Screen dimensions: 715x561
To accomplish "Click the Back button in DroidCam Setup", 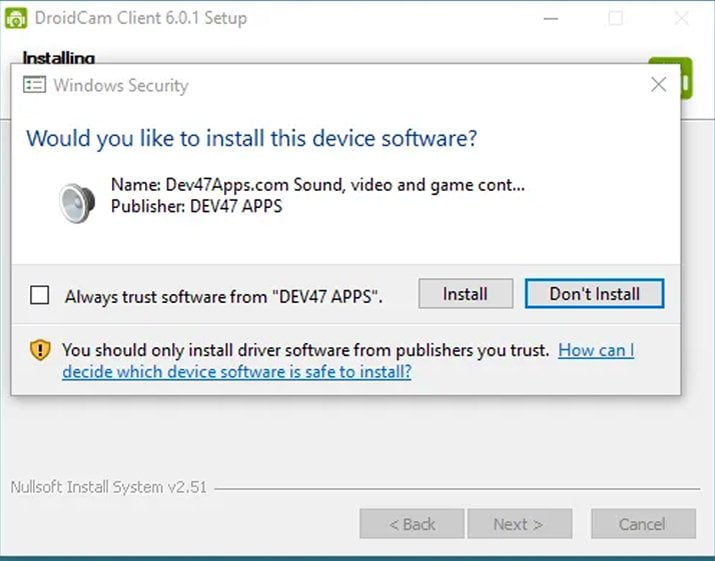I will coord(412,524).
